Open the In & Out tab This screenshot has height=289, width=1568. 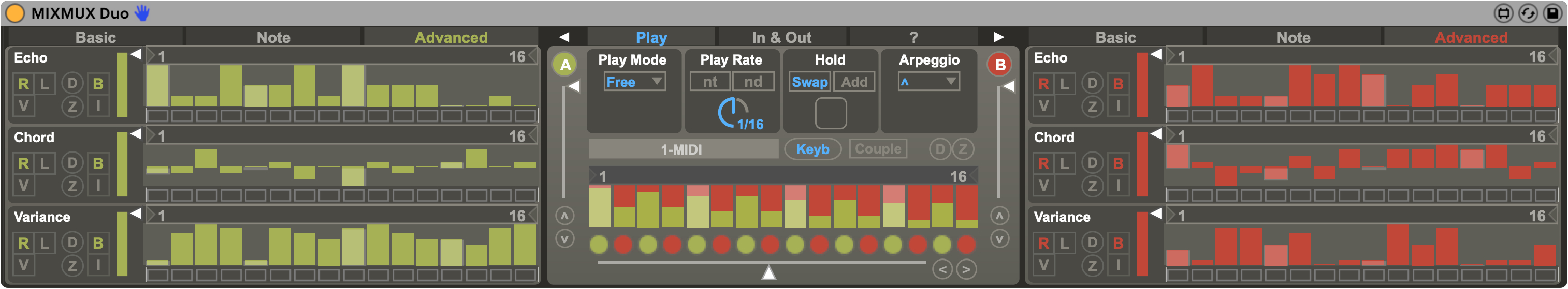click(x=781, y=37)
